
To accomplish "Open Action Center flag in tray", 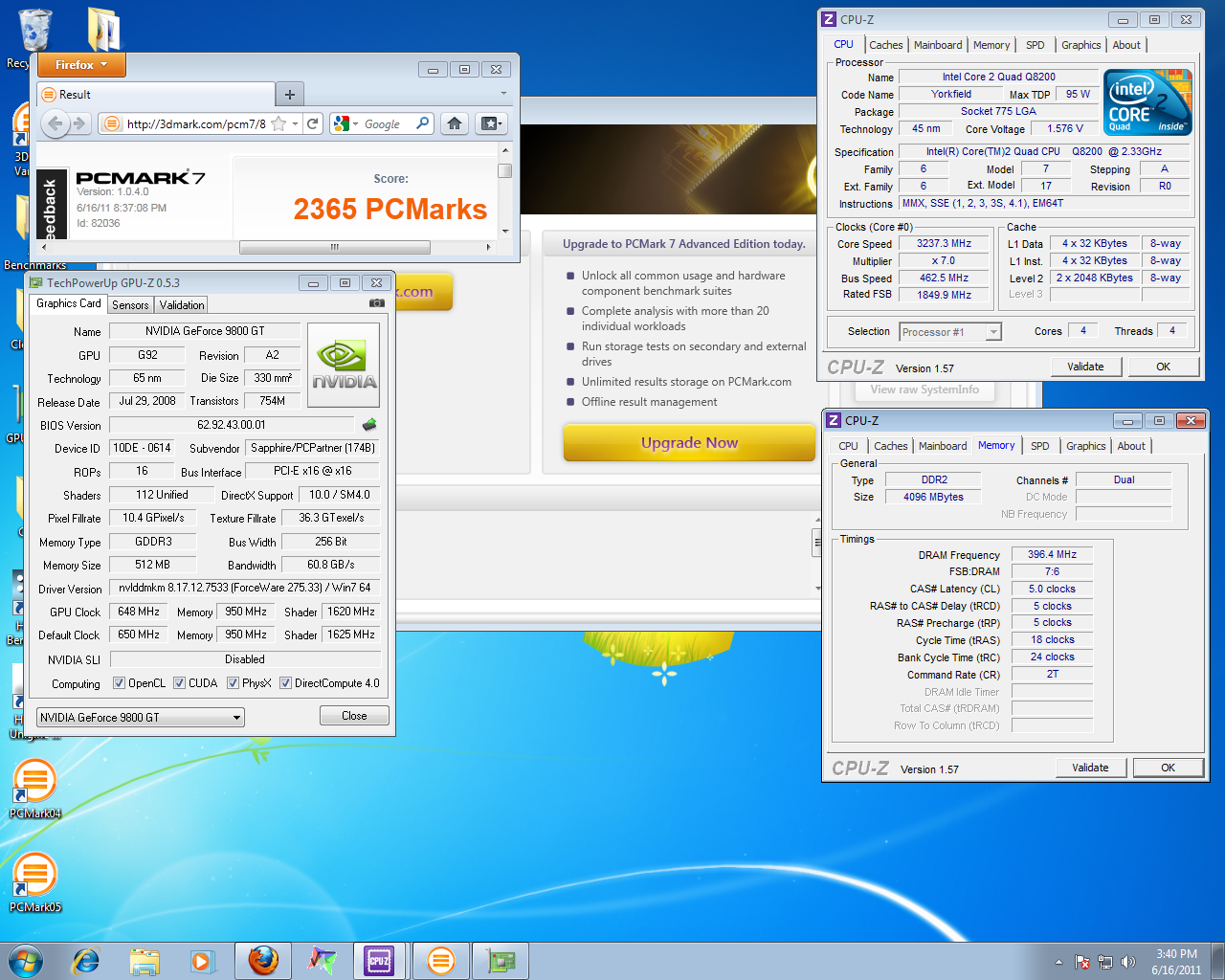I will coord(1082,962).
